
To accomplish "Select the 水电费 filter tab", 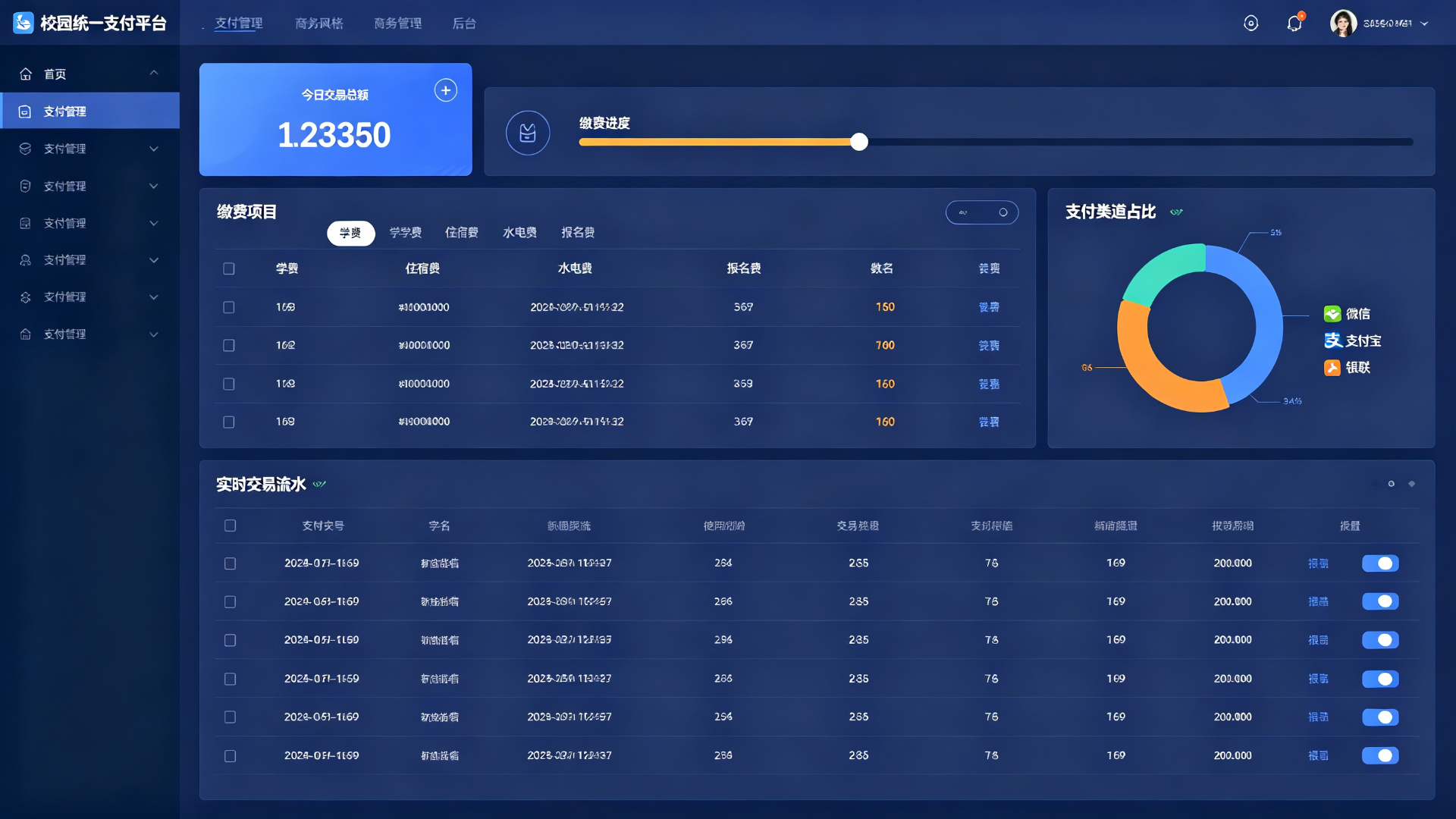I will pyautogui.click(x=519, y=233).
